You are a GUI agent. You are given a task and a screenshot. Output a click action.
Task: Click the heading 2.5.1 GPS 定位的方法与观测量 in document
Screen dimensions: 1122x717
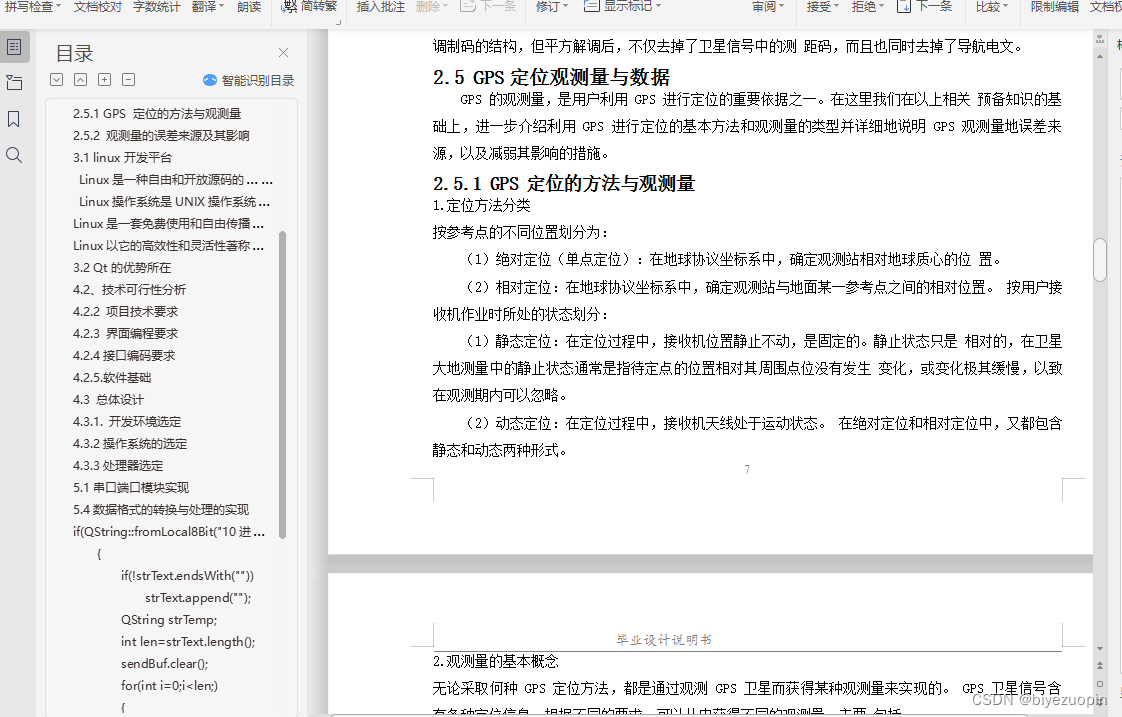(x=564, y=184)
